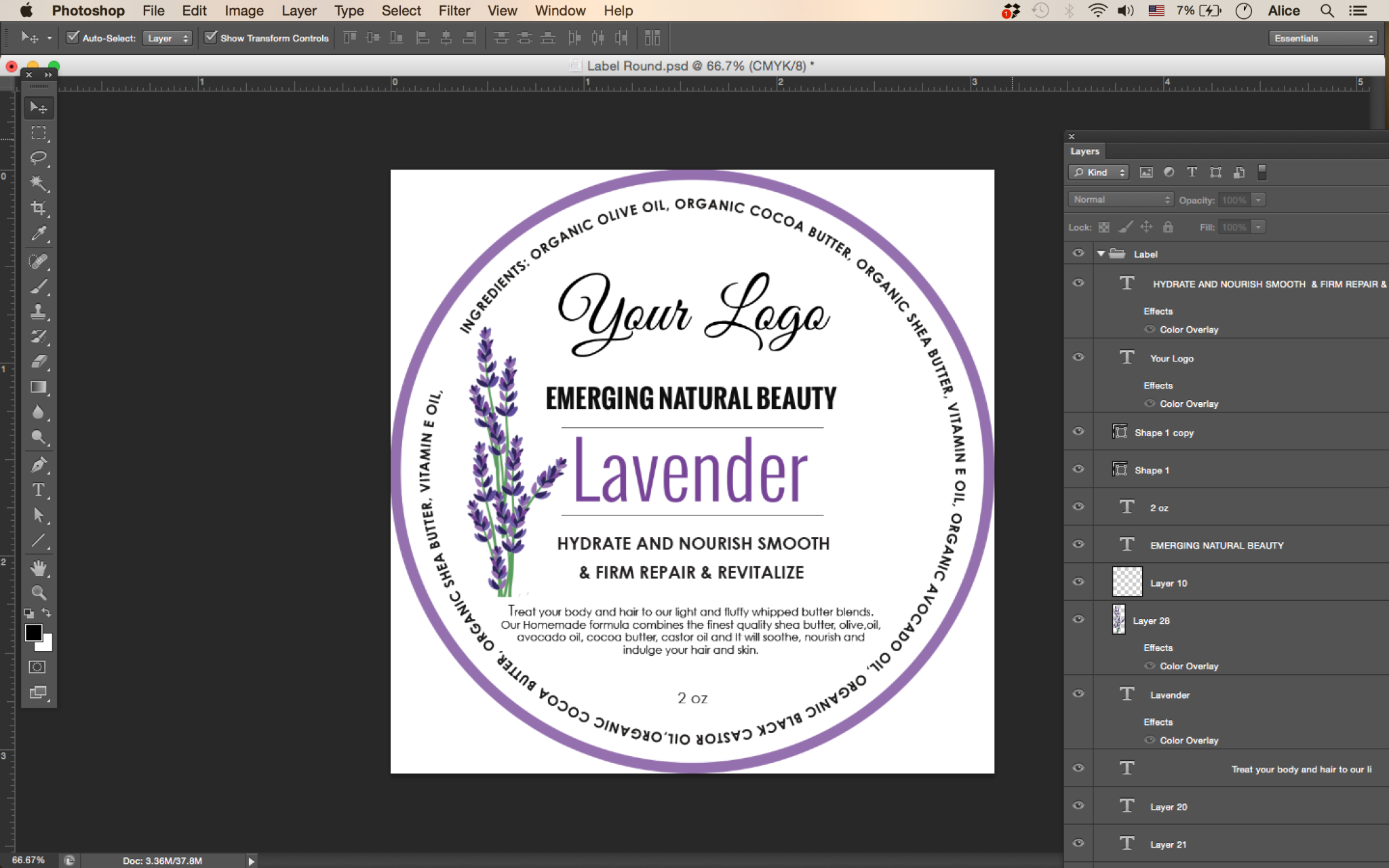Click the EMERGING NATURAL BEAUTY layer name
Image resolution: width=1389 pixels, height=868 pixels.
1216,545
